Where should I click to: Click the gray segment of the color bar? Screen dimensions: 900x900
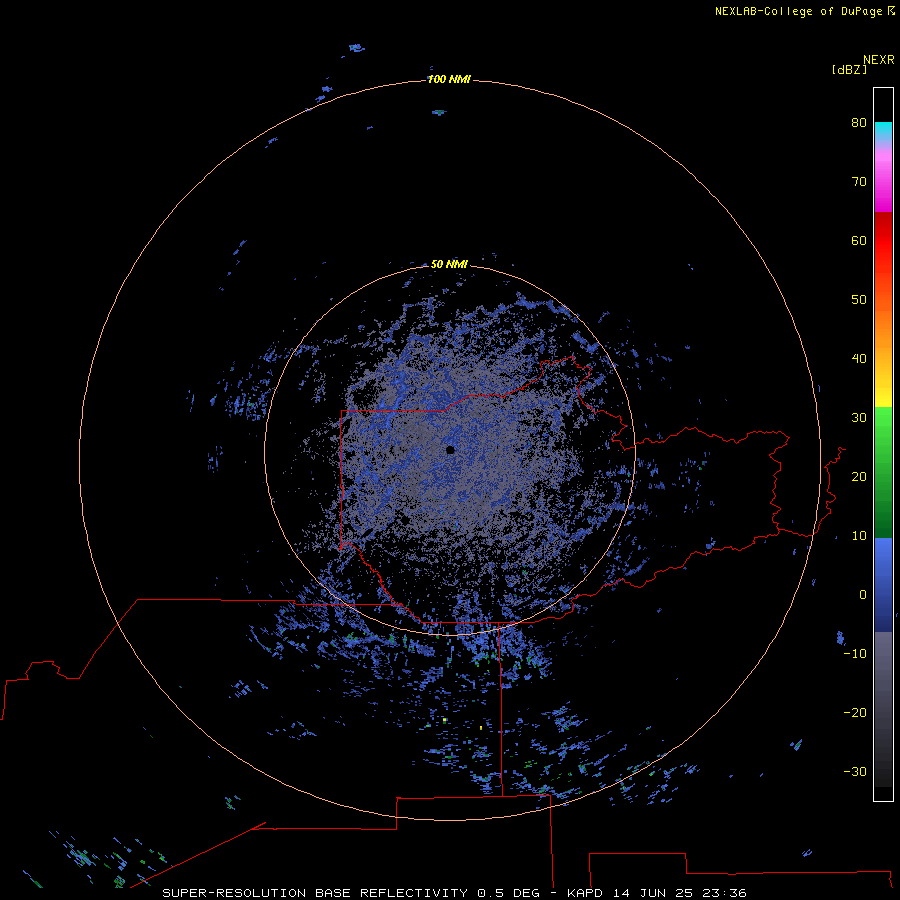coord(883,709)
